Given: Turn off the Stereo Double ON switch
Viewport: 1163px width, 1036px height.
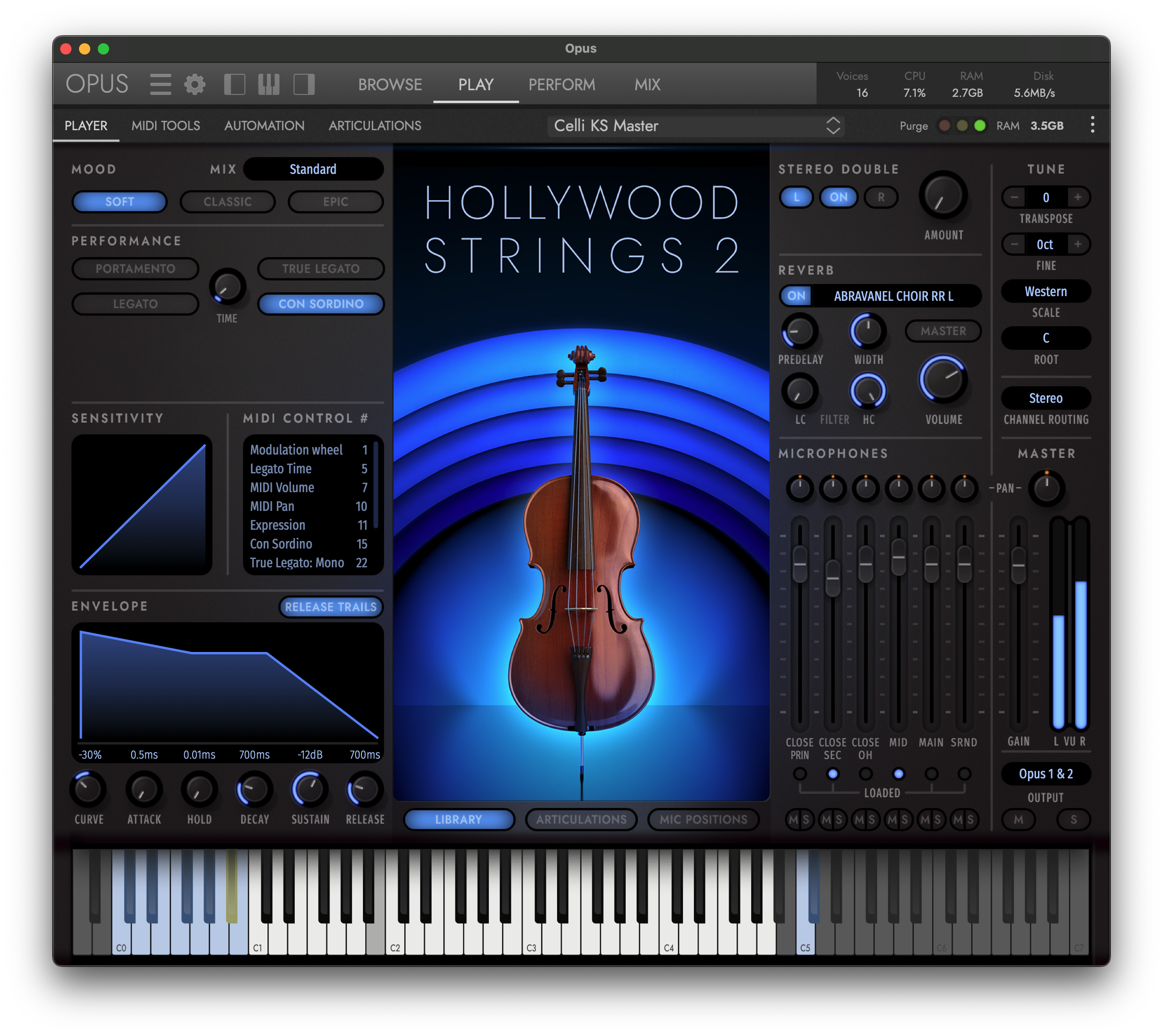Looking at the screenshot, I should 838,197.
